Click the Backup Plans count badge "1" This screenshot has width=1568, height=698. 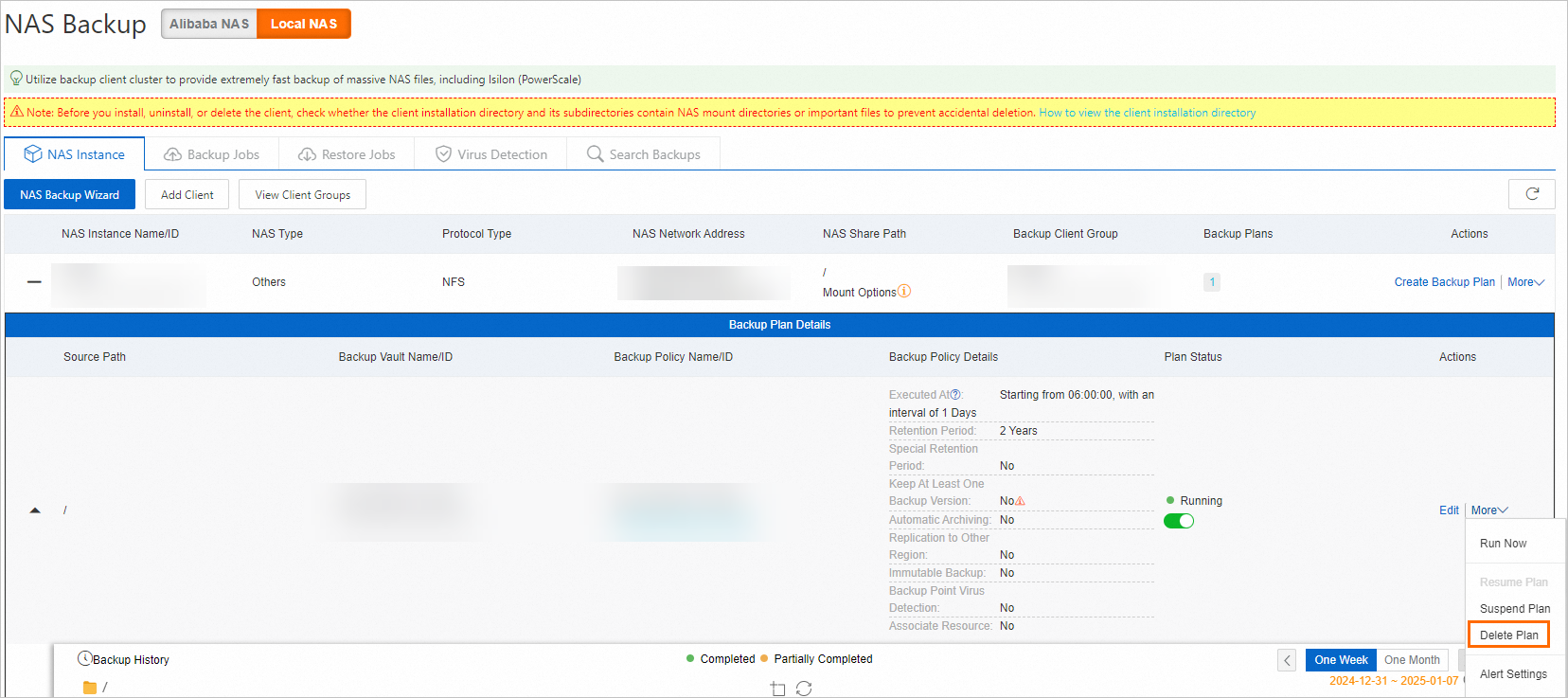pyautogui.click(x=1212, y=282)
